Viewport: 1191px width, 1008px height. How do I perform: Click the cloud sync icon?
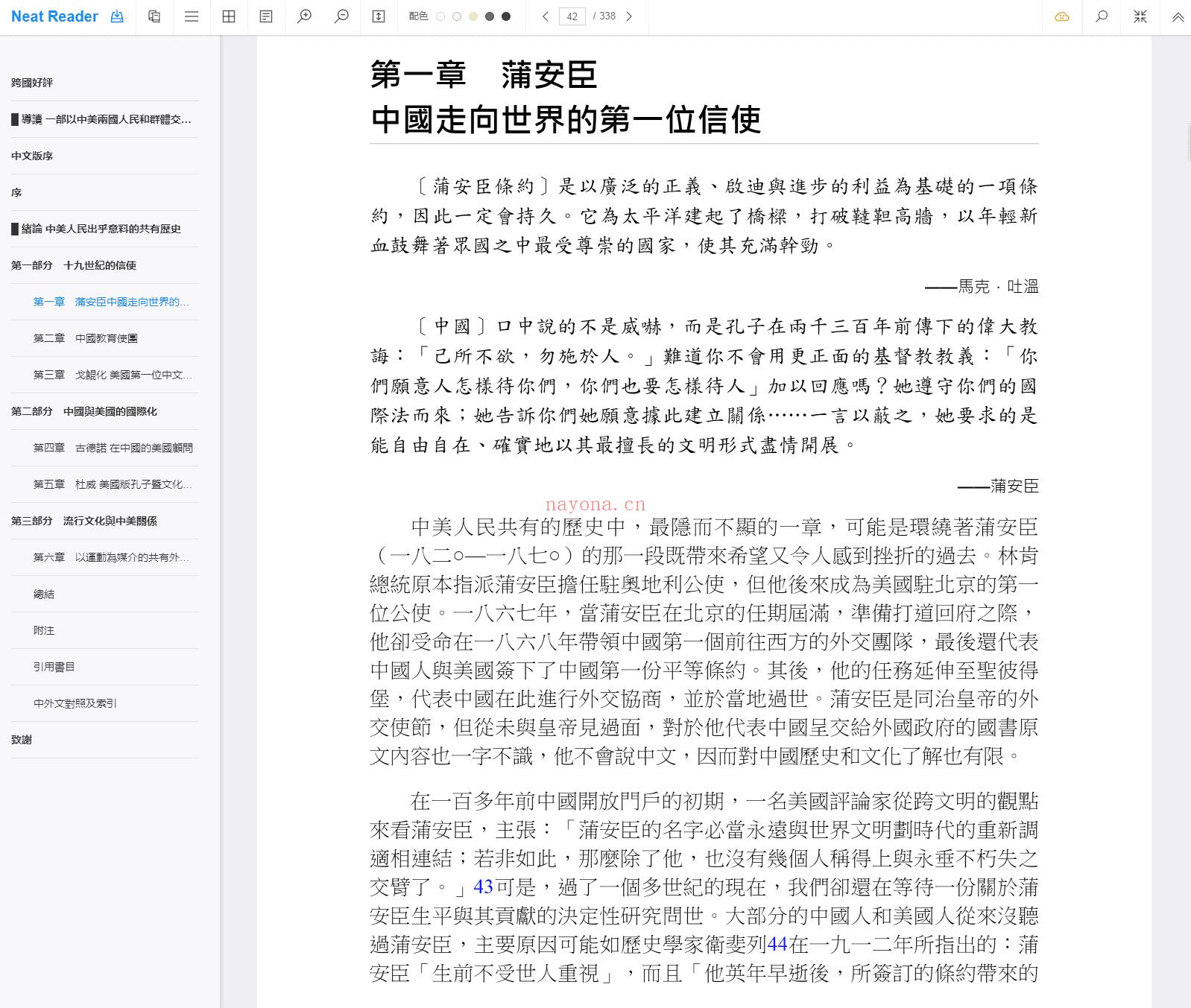tap(1062, 16)
